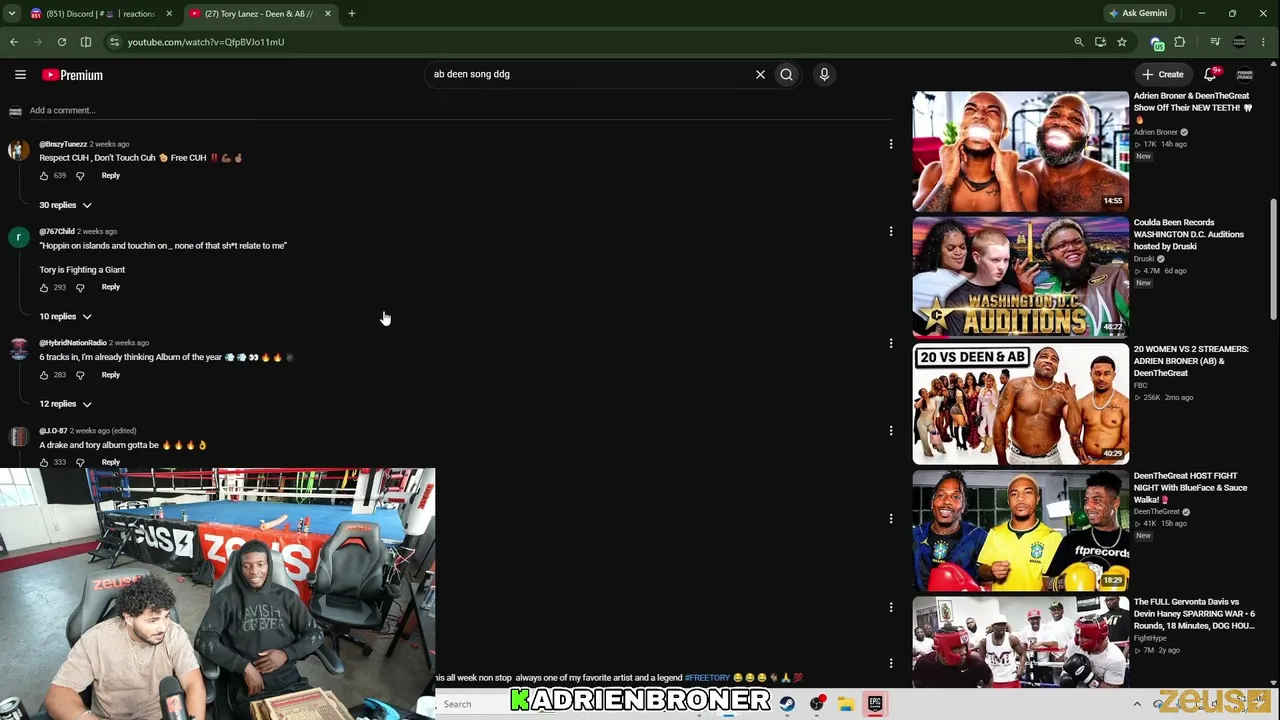1280x720 pixels.
Task: Reload the current browser page
Action: tap(62, 42)
